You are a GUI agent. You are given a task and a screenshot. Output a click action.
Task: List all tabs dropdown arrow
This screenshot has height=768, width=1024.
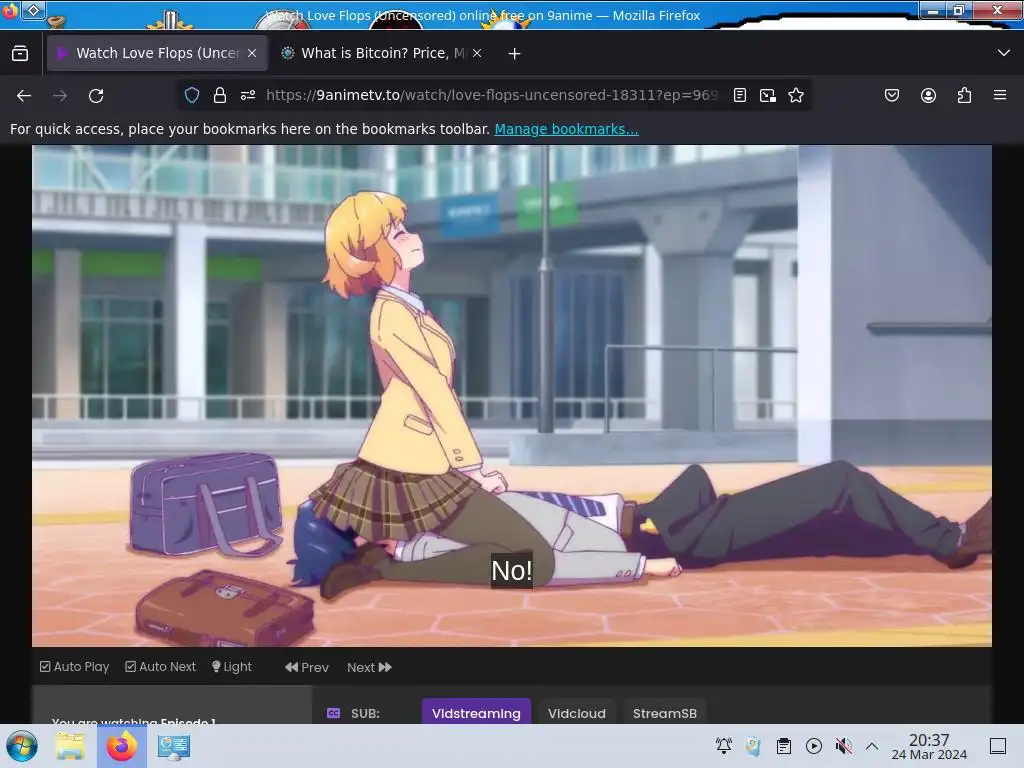click(1004, 53)
